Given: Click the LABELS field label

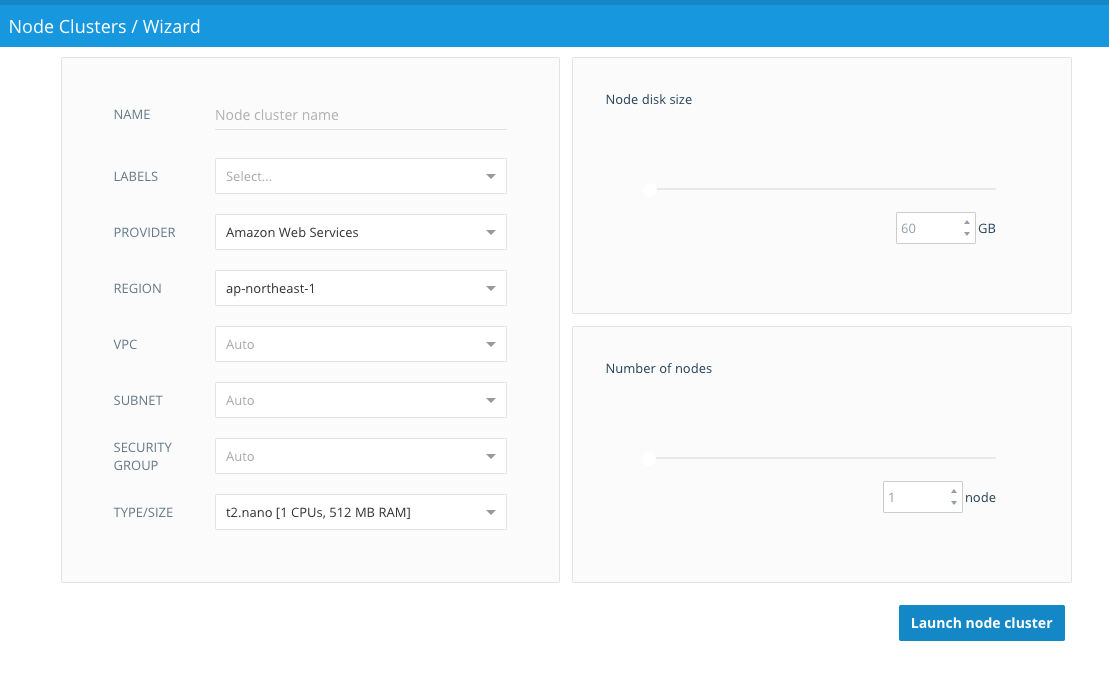Looking at the screenshot, I should pyautogui.click(x=136, y=176).
